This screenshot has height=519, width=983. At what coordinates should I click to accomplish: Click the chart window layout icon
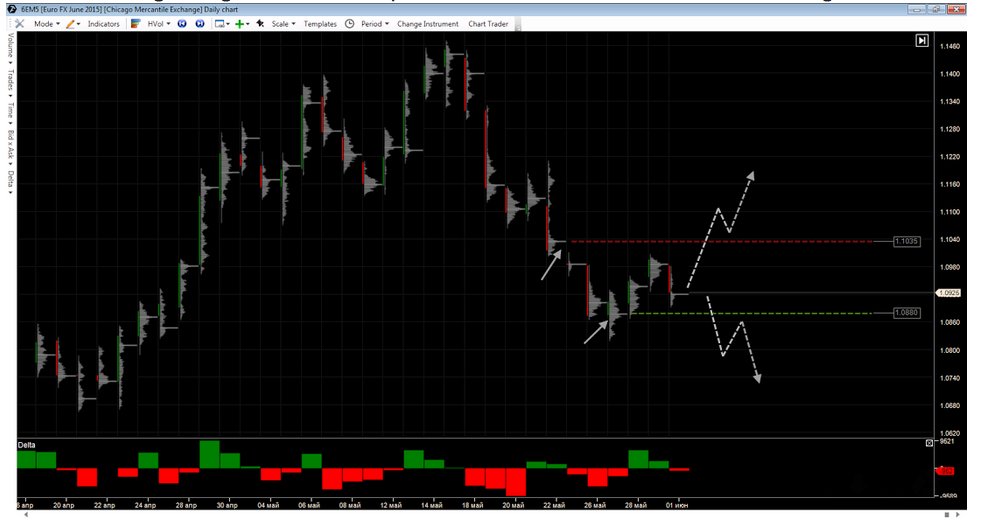pos(219,24)
